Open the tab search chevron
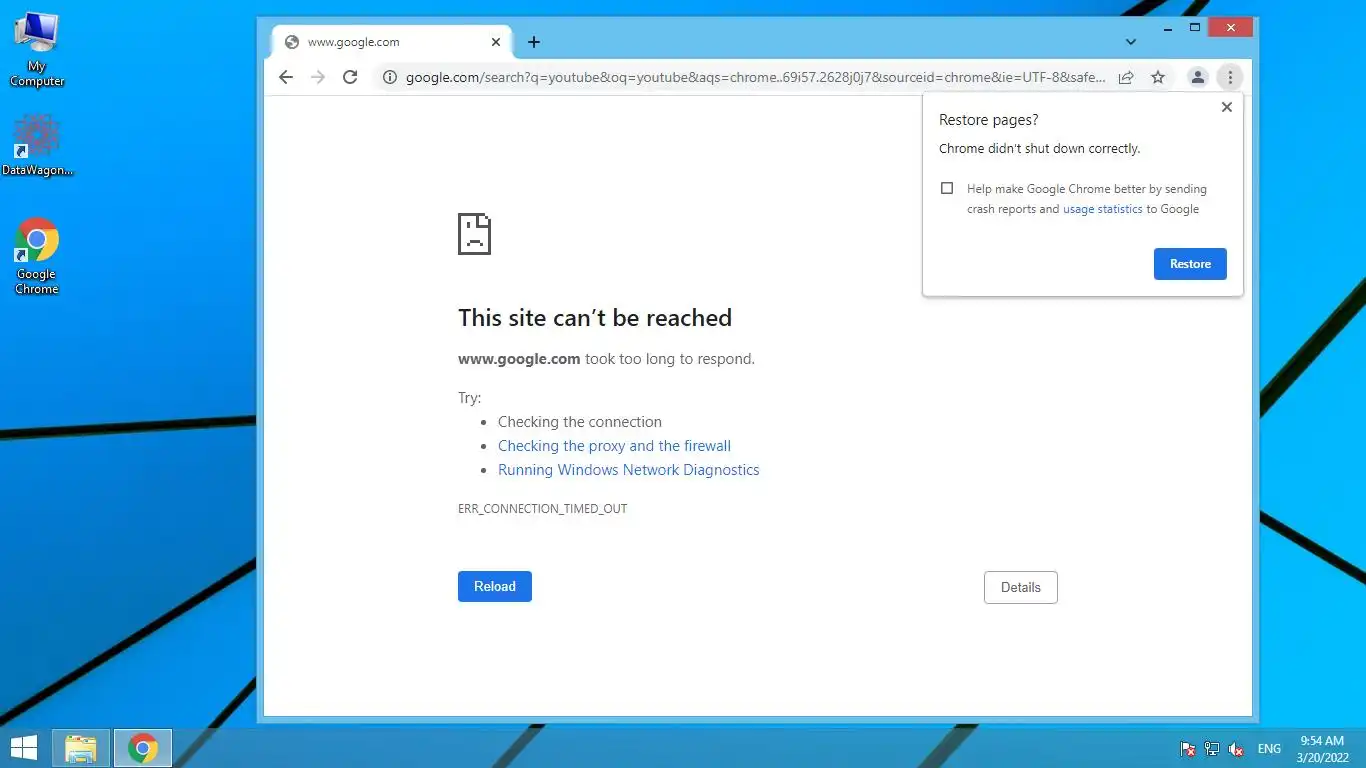Screen dimensions: 1366x768 click(1131, 42)
